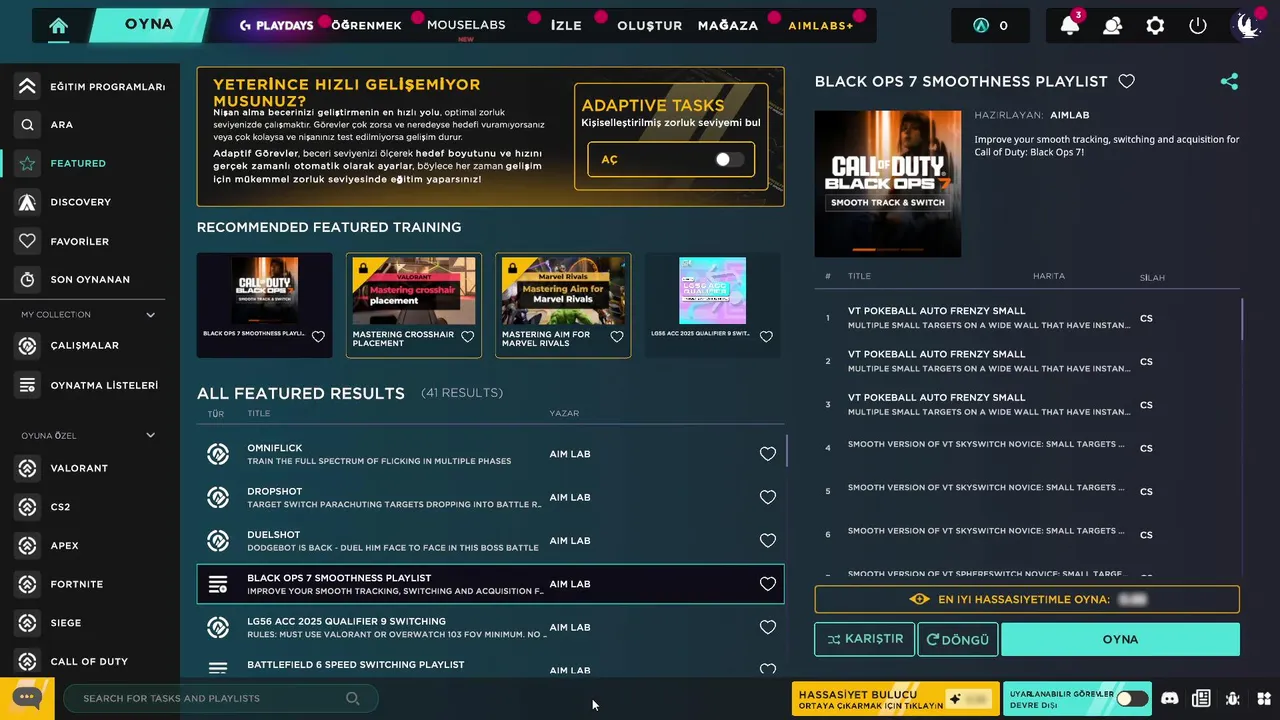Click the search for tasks and playlists field

pos(221,698)
